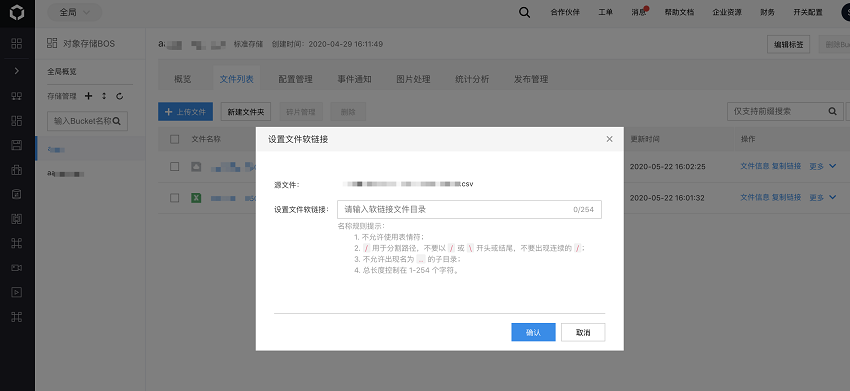Viewport: 850px width, 391px height.
Task: Click the global search magnifier in the top bar
Action: [x=524, y=12]
